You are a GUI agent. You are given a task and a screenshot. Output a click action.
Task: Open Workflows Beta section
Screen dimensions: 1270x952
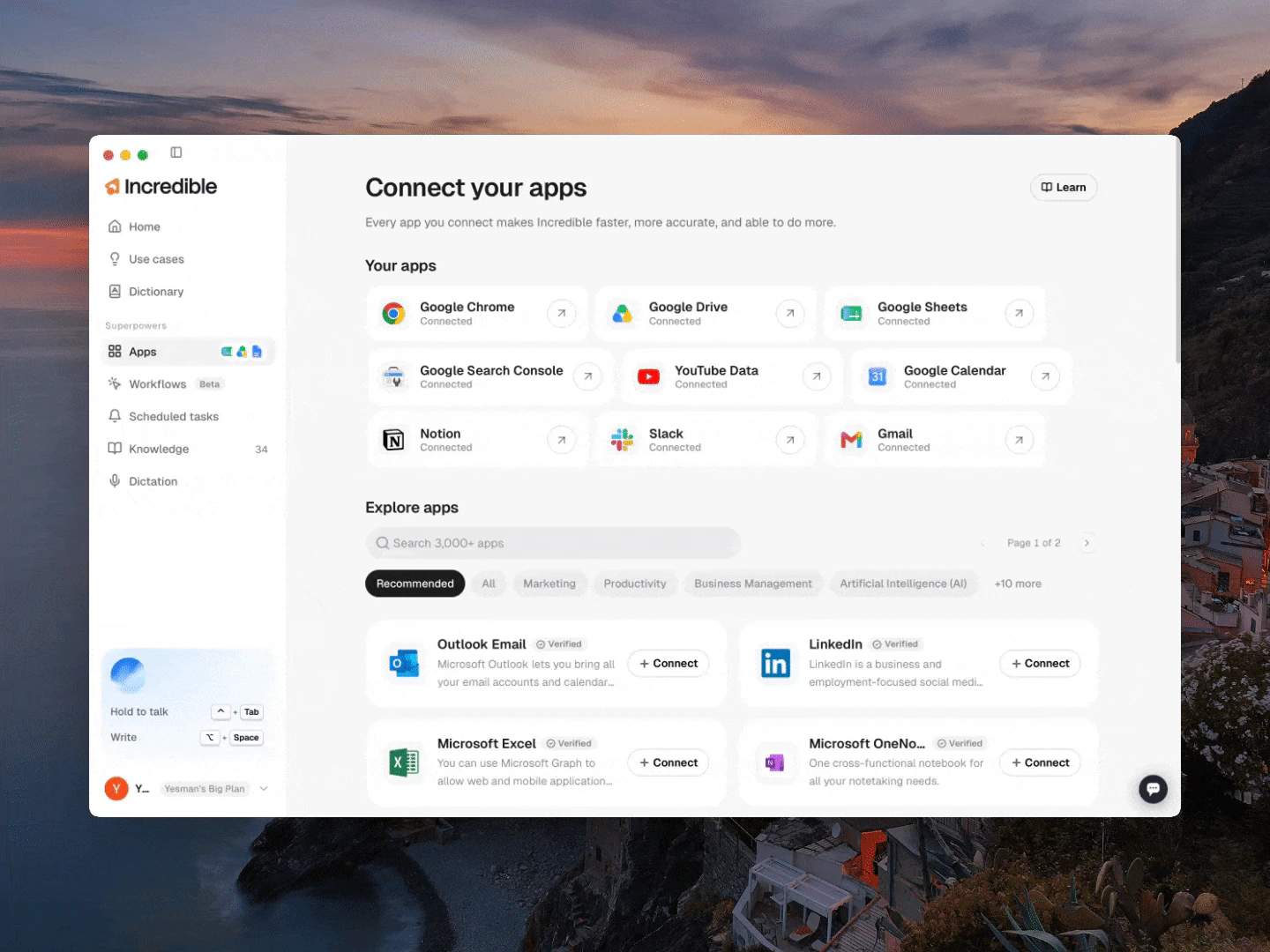coord(189,384)
